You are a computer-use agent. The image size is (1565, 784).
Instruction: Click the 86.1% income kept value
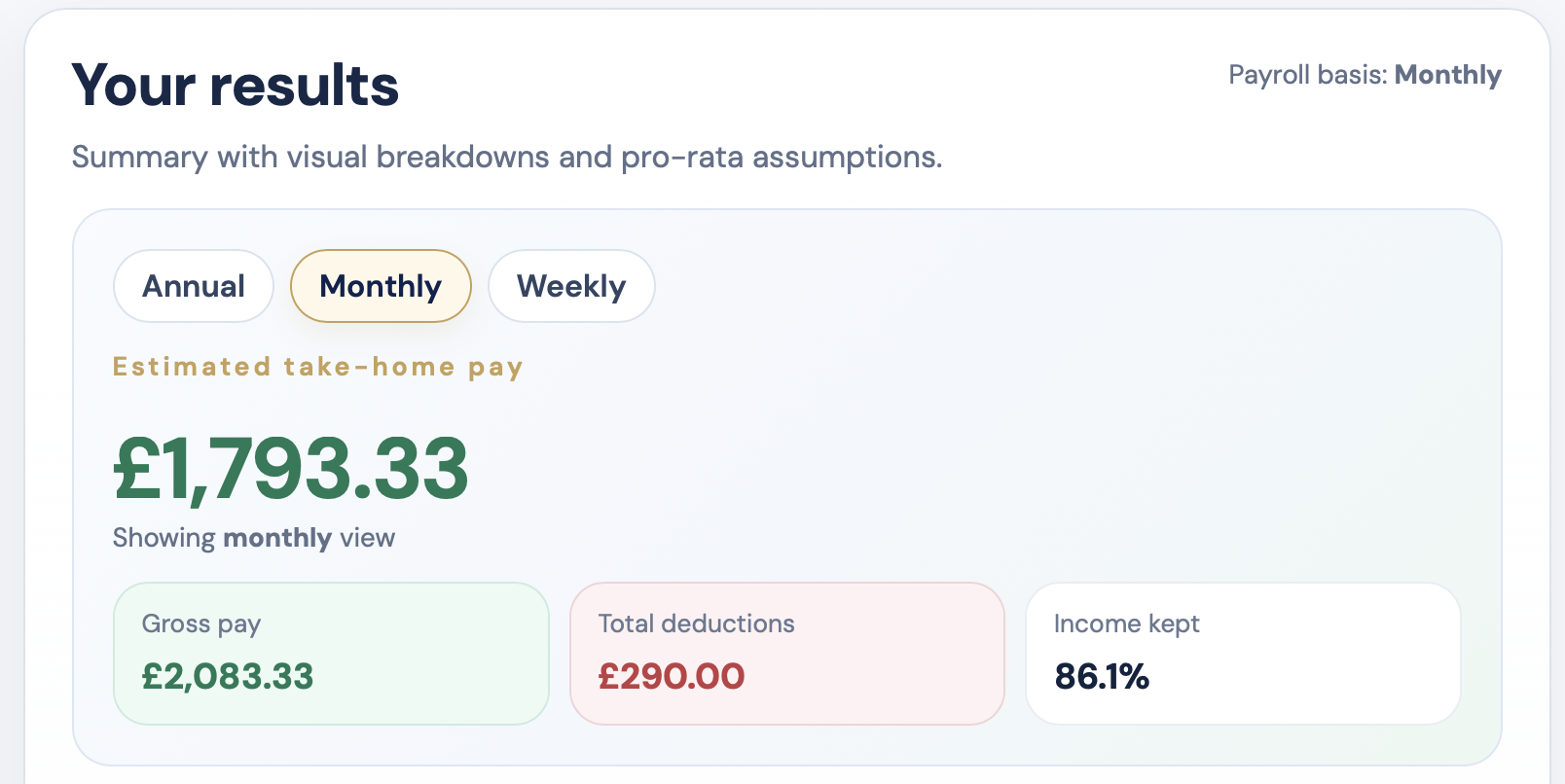(1103, 678)
